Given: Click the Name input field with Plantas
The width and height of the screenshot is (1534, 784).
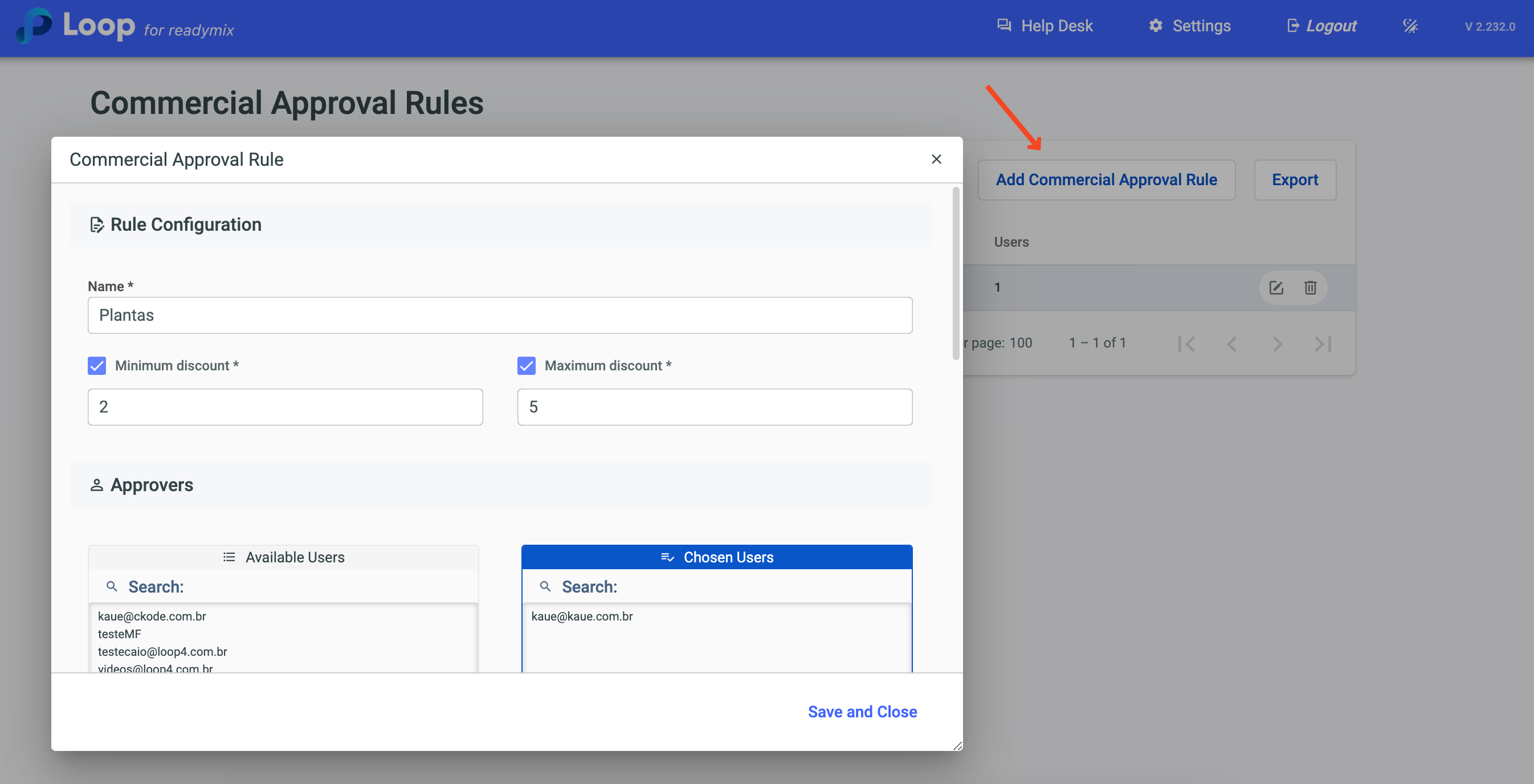Looking at the screenshot, I should point(500,316).
